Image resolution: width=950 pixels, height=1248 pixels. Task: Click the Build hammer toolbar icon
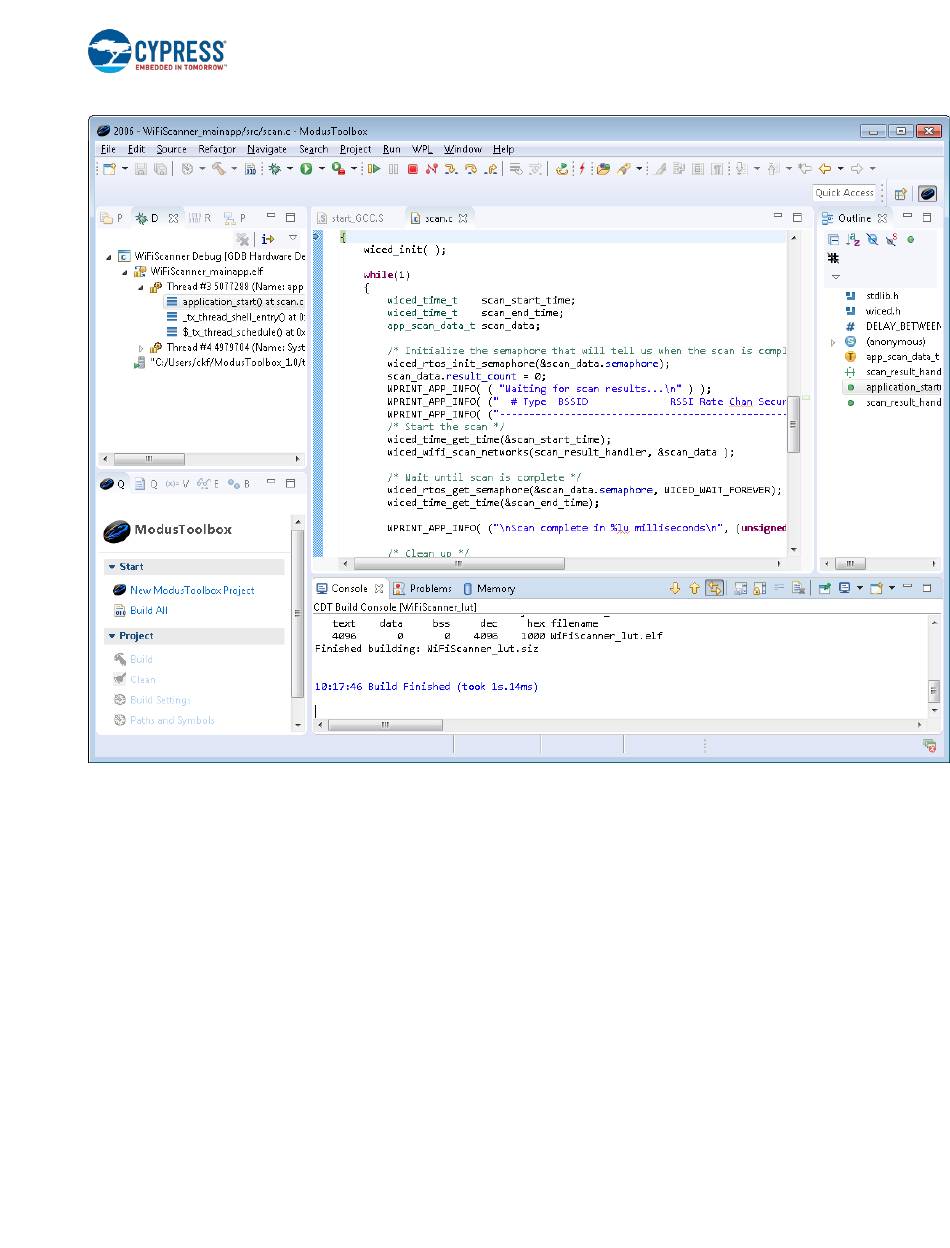point(218,169)
